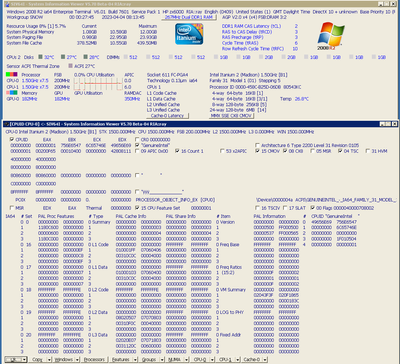Click the Groups button

[x=150, y=360]
